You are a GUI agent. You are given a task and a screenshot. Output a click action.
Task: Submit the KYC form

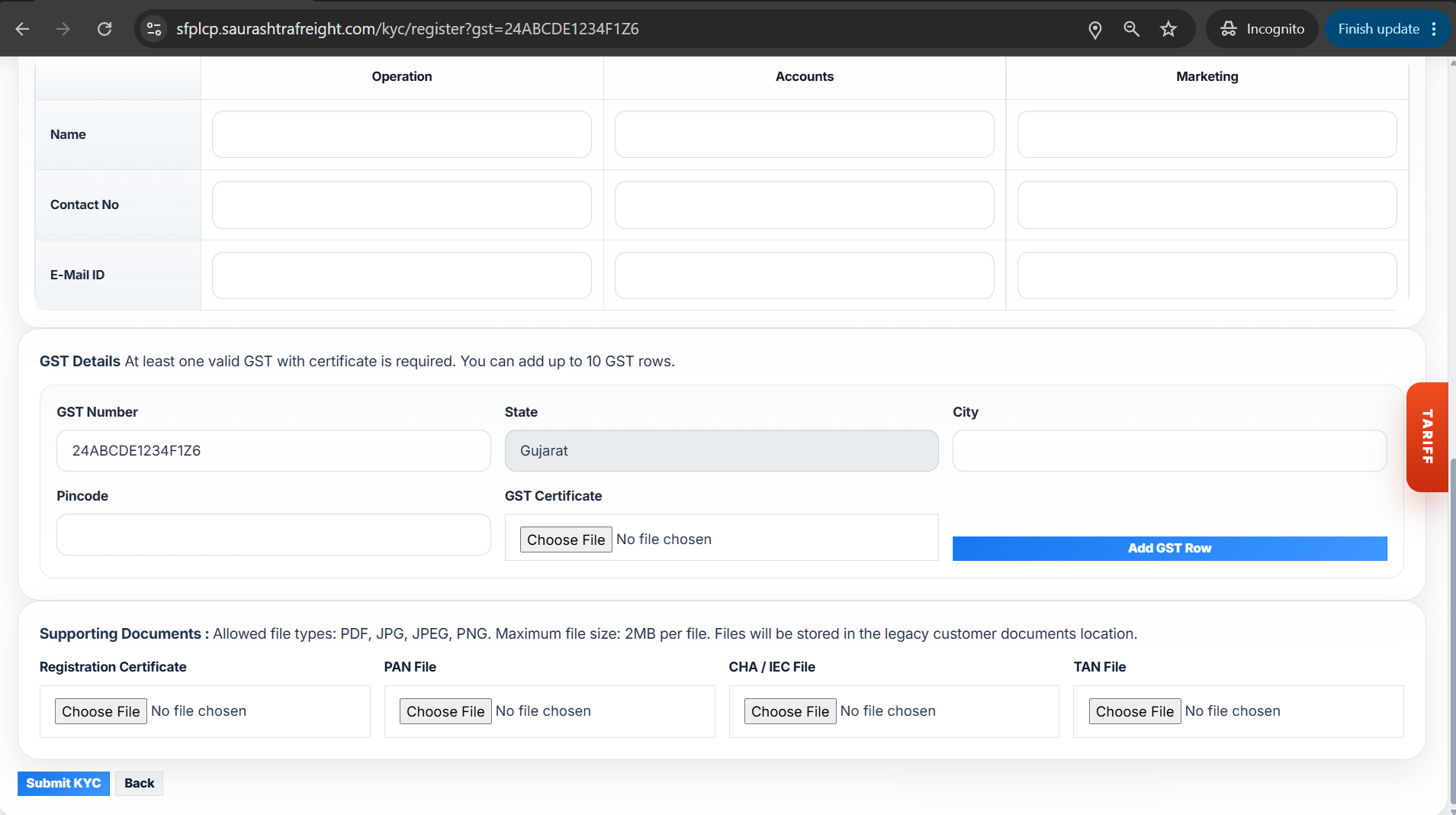point(63,784)
